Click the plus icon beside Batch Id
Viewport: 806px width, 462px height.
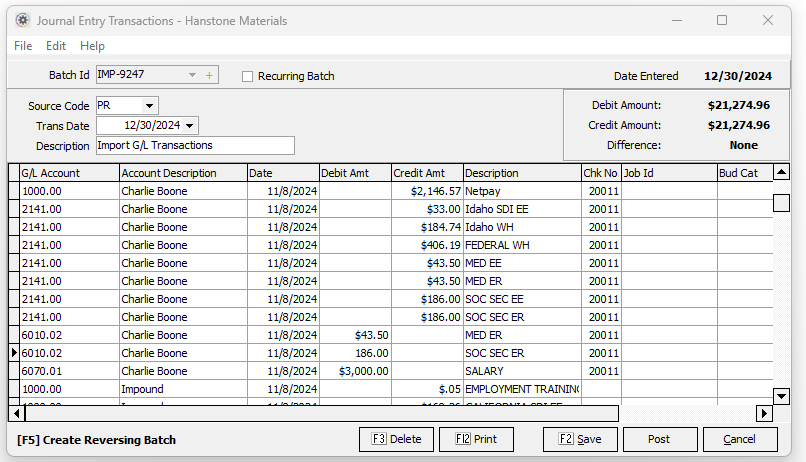point(209,76)
